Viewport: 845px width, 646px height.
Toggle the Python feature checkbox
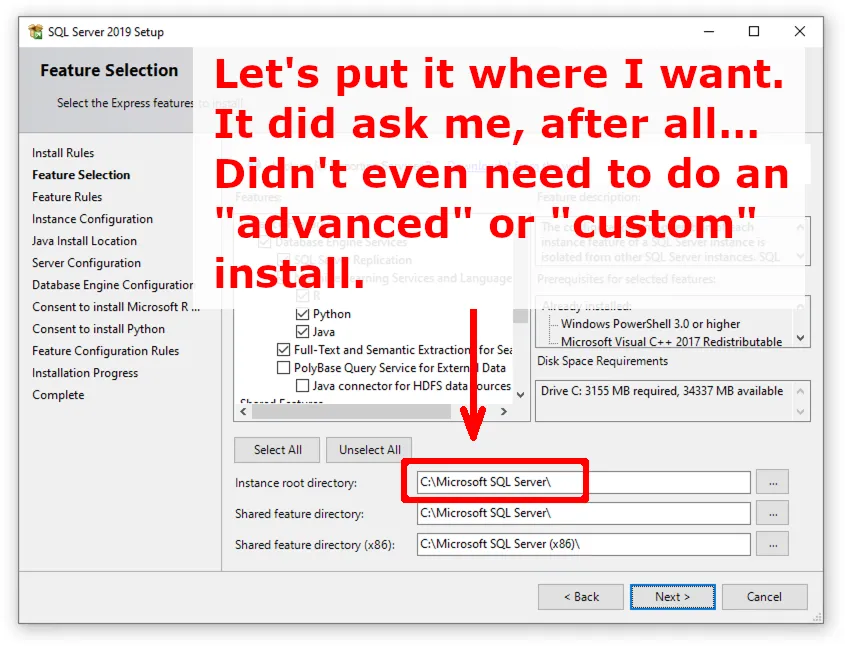coord(302,314)
